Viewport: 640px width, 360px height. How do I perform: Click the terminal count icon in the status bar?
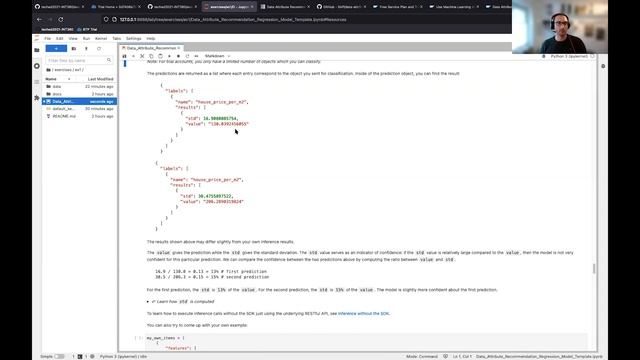point(80,356)
